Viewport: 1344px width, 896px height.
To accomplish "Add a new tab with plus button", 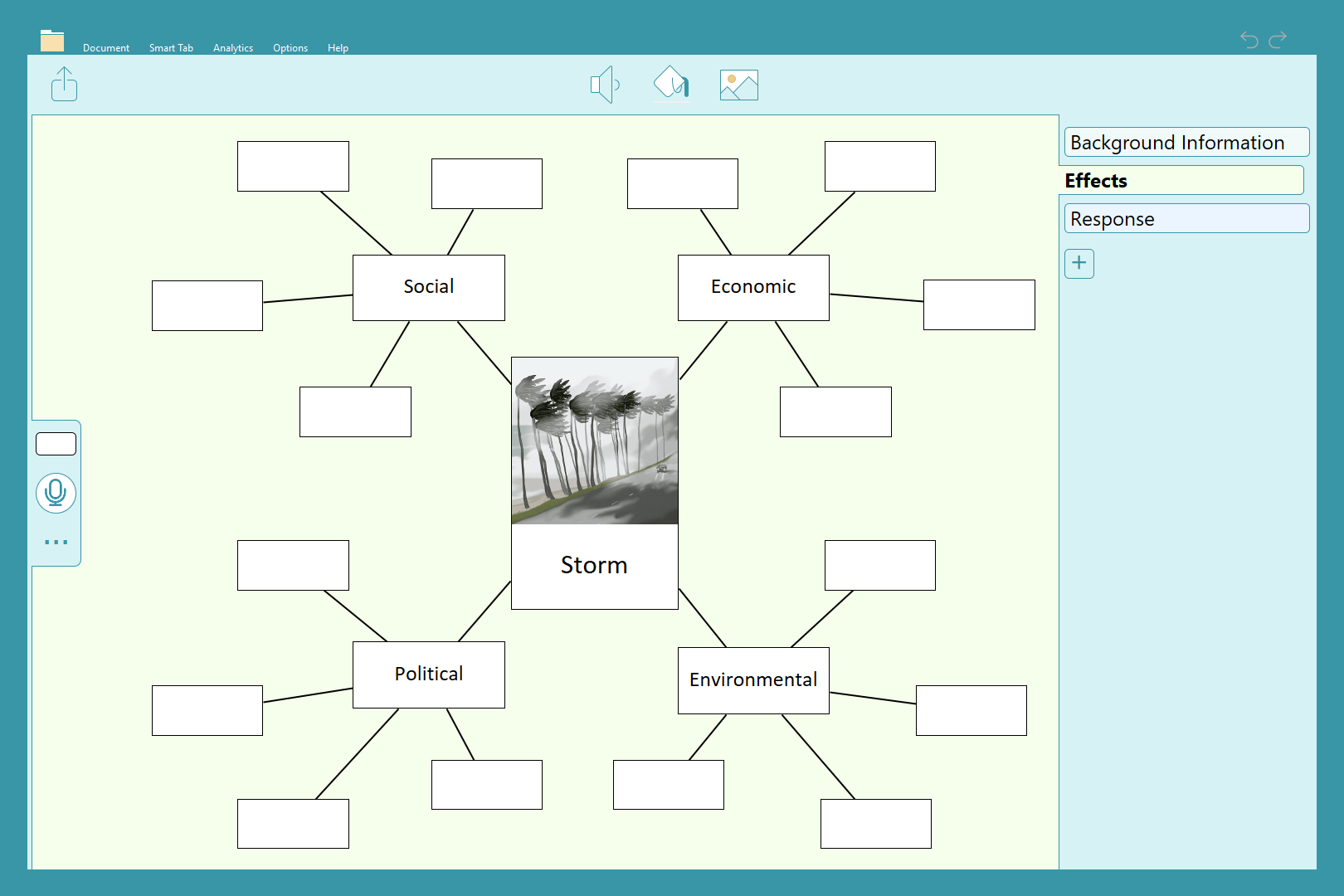I will point(1079,263).
